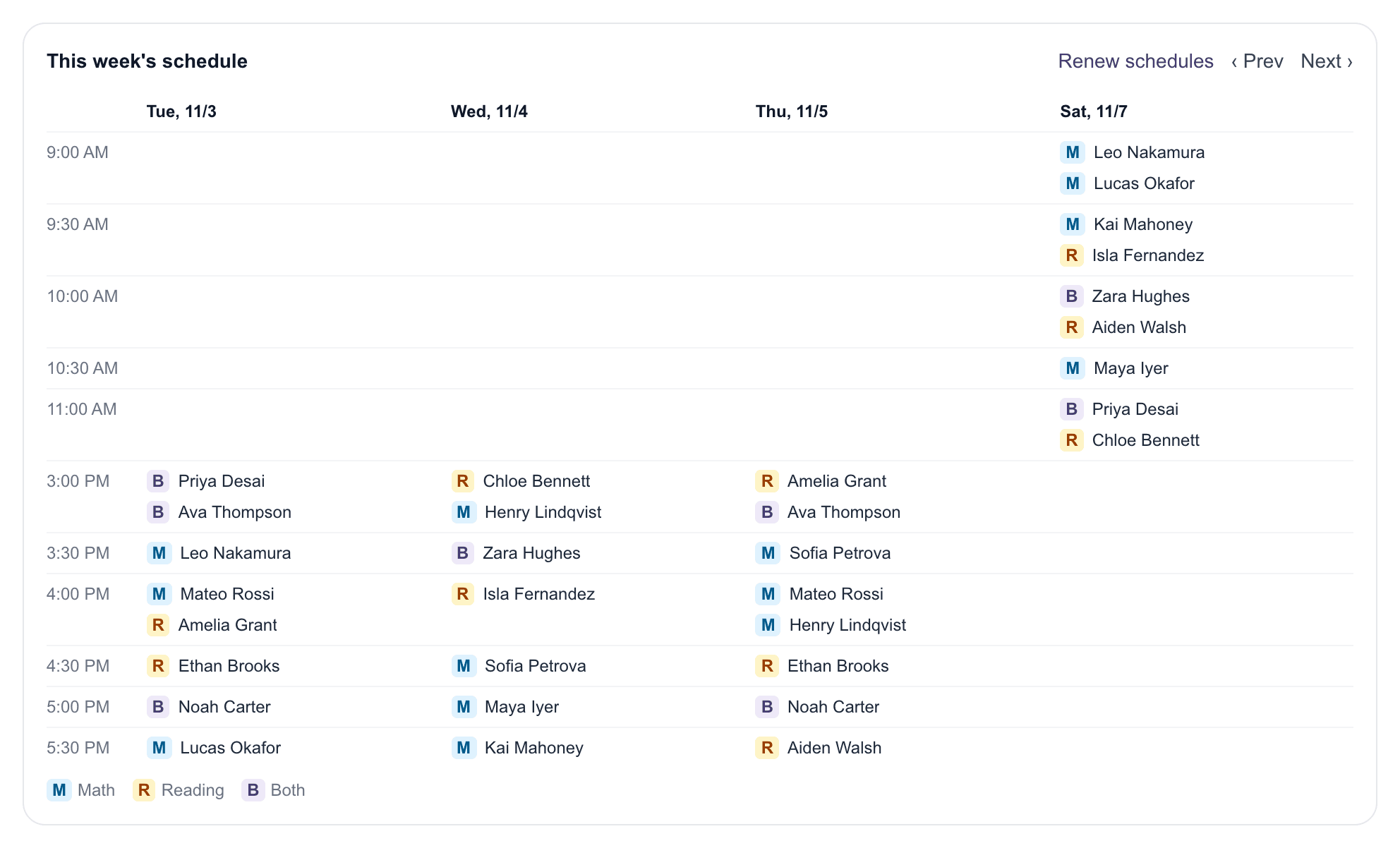
Task: Click Reading badge beside Aiden Walsh on Saturday
Action: point(1072,327)
